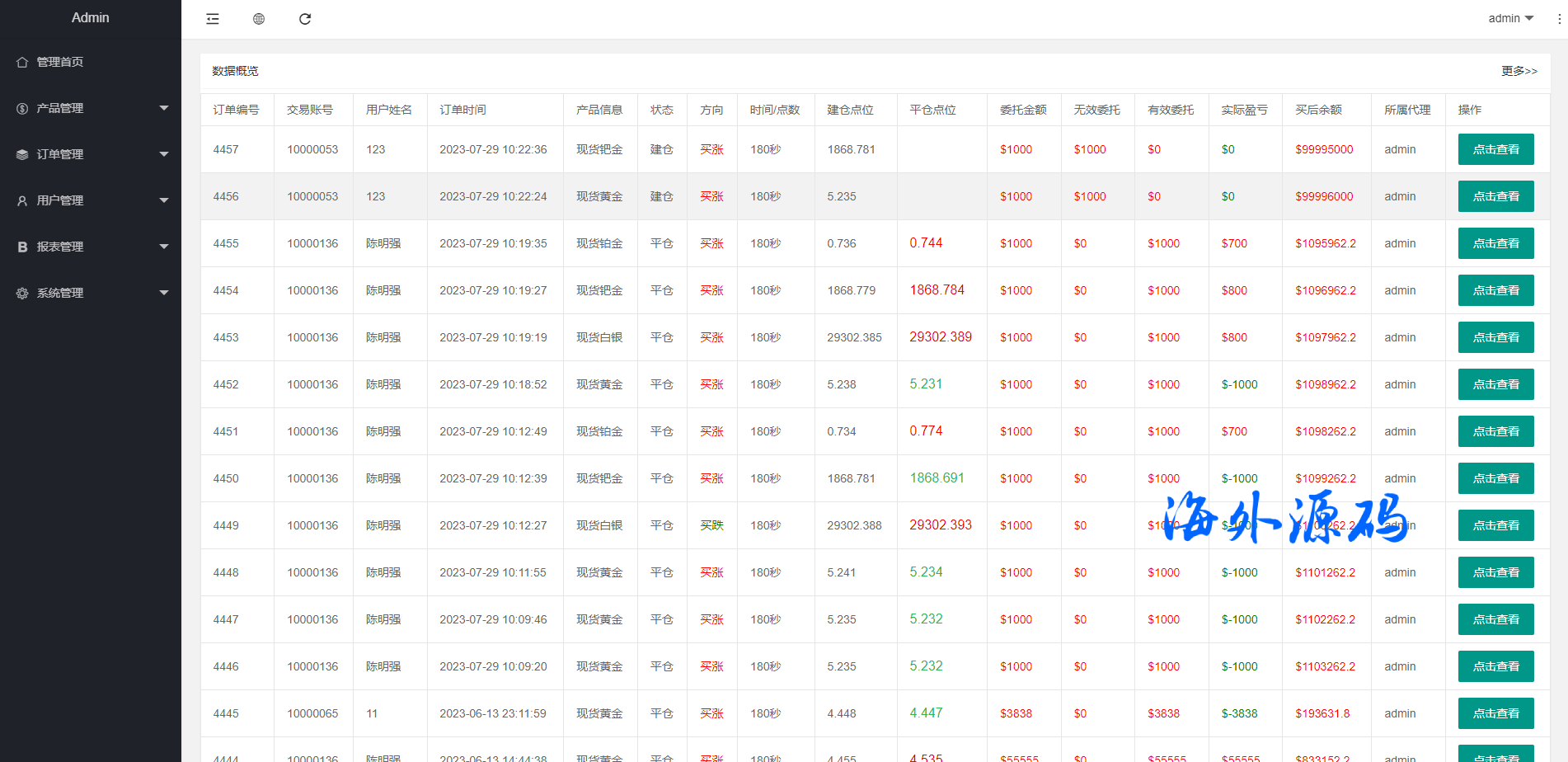This screenshot has width=1568, height=762.
Task: Click the refresh icon in top bar
Action: pos(305,19)
